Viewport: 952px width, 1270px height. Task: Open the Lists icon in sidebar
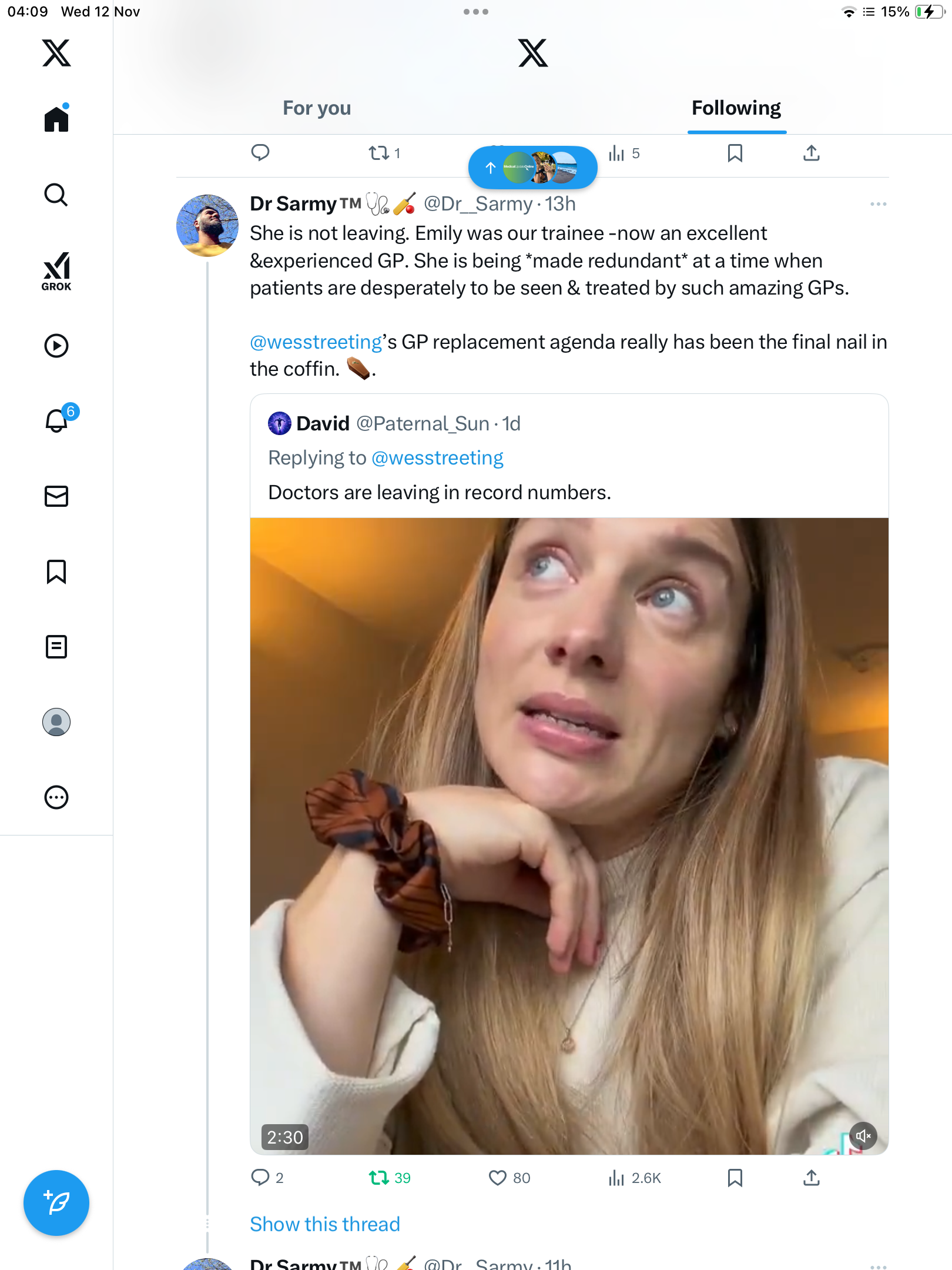point(56,647)
